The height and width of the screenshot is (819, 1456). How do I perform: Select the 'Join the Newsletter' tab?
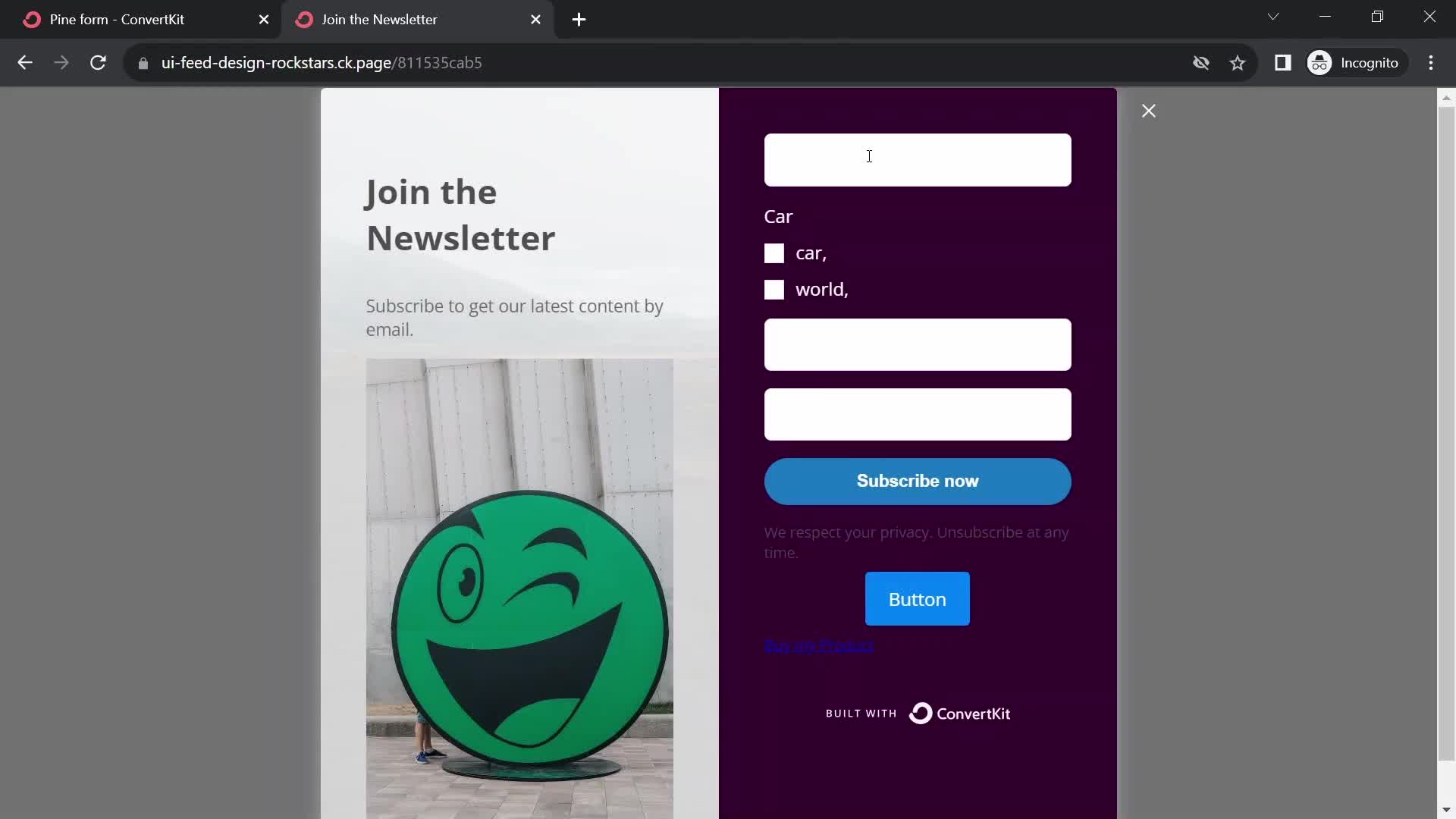379,19
